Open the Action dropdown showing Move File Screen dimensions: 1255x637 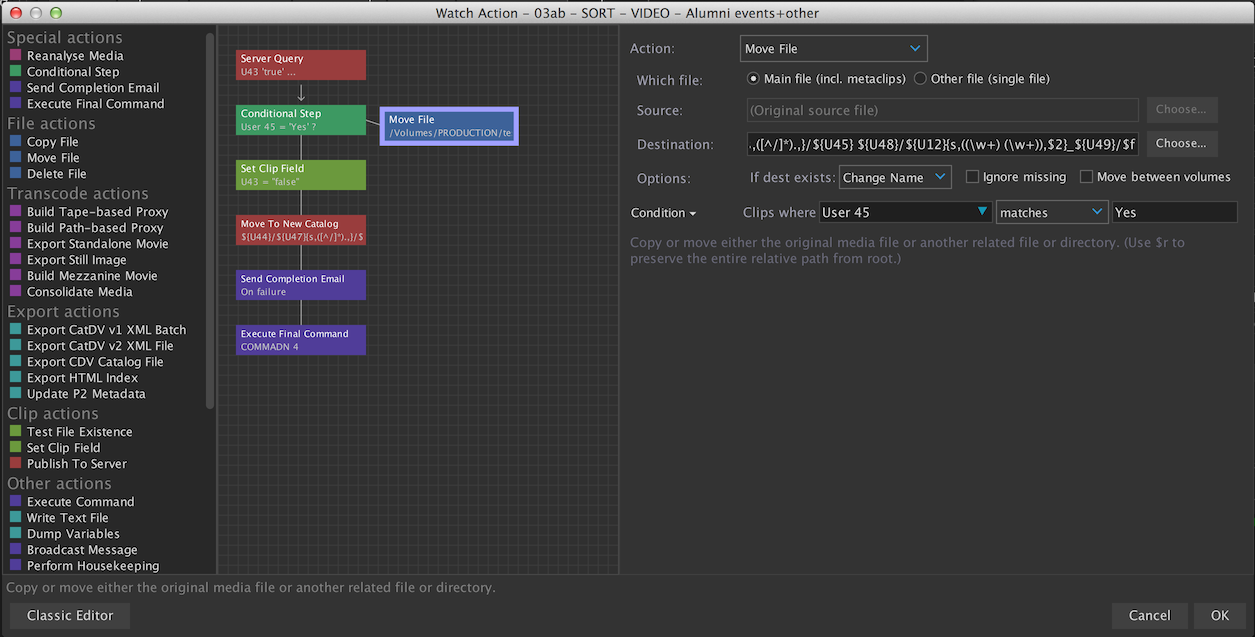833,49
